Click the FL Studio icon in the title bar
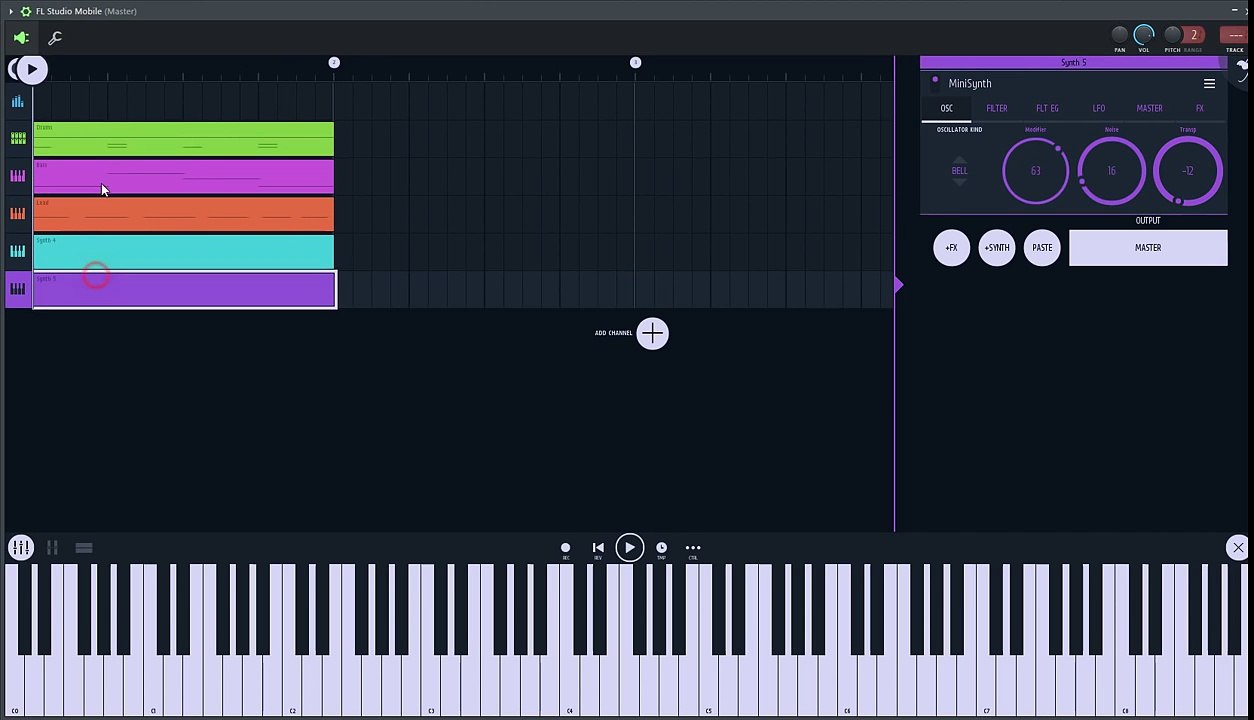This screenshot has width=1254, height=720. pos(26,11)
